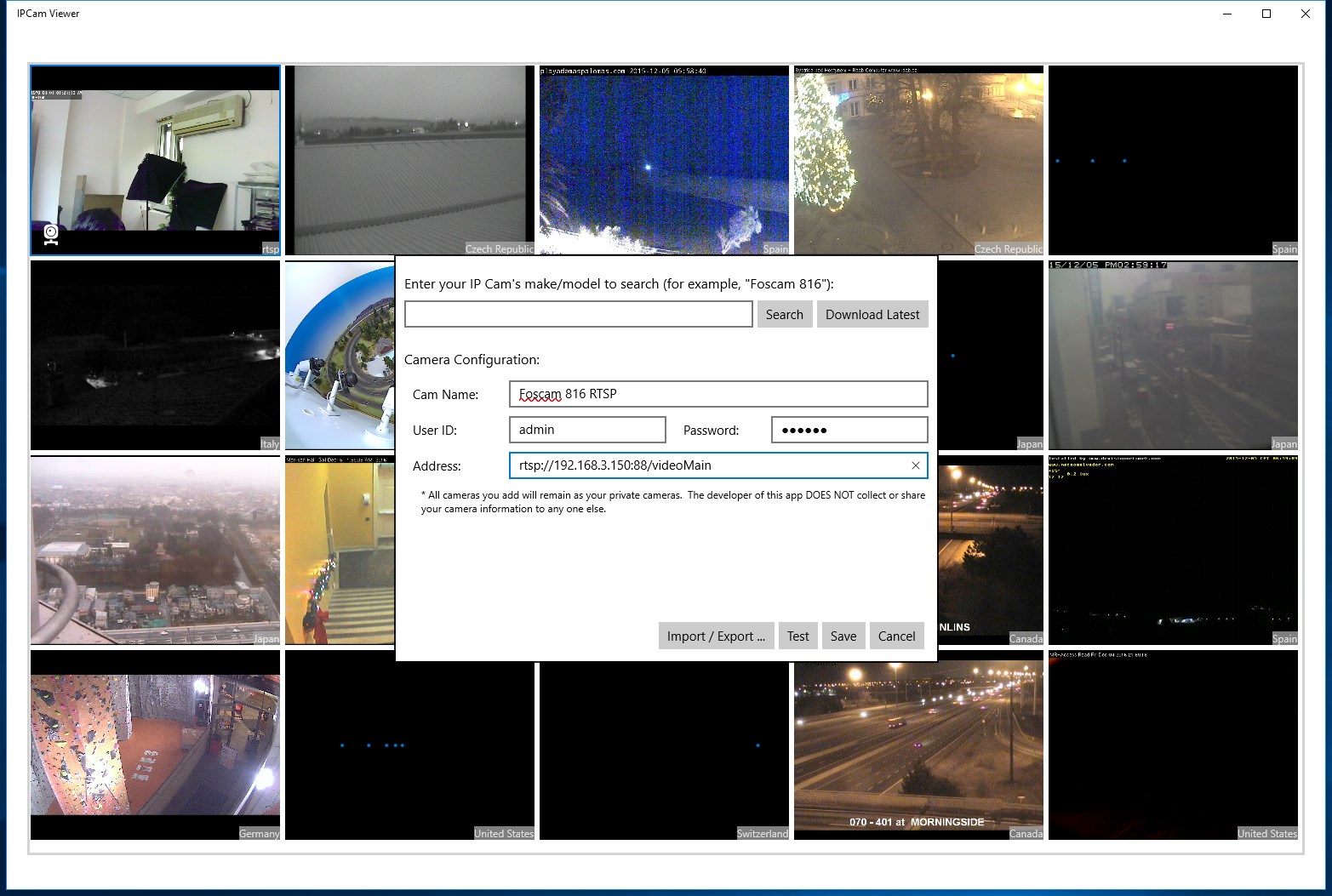This screenshot has height=896, width=1332.
Task: Select the Czech Republic Christmas tree camera
Action: tap(918, 160)
